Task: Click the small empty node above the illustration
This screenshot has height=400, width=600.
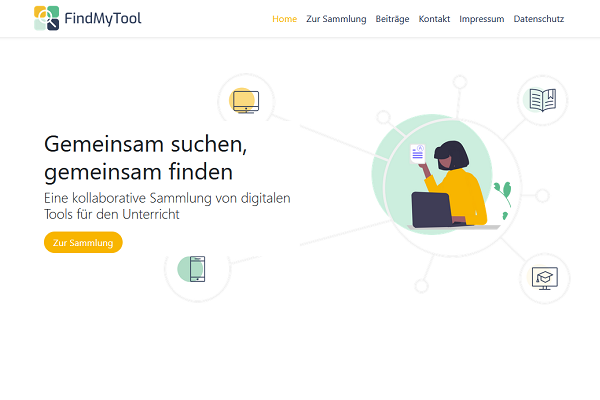Action: click(x=460, y=82)
